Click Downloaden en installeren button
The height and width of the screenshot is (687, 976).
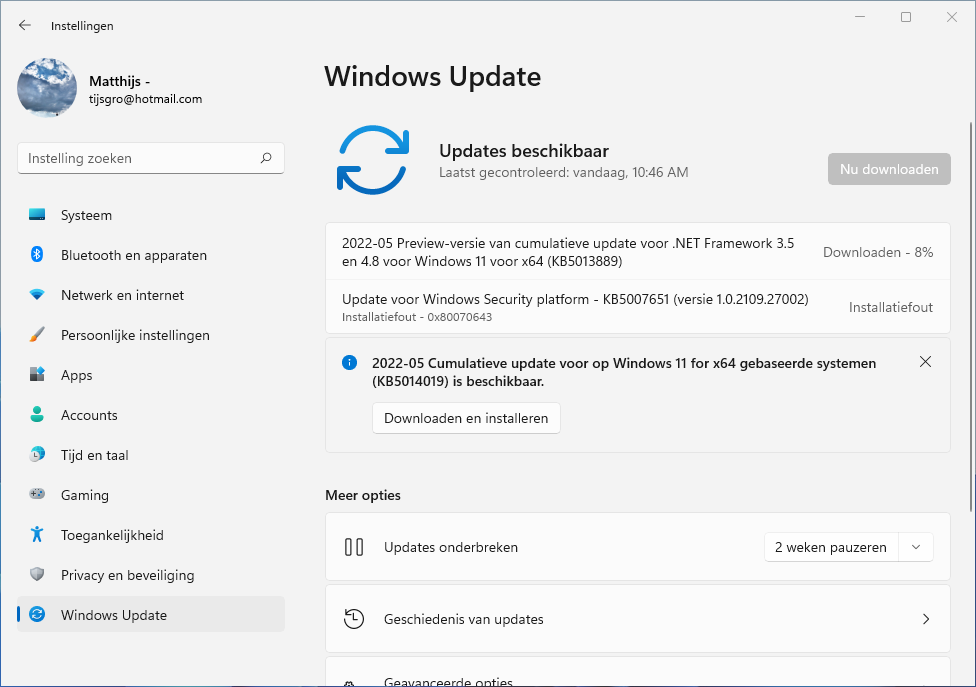pyautogui.click(x=466, y=418)
